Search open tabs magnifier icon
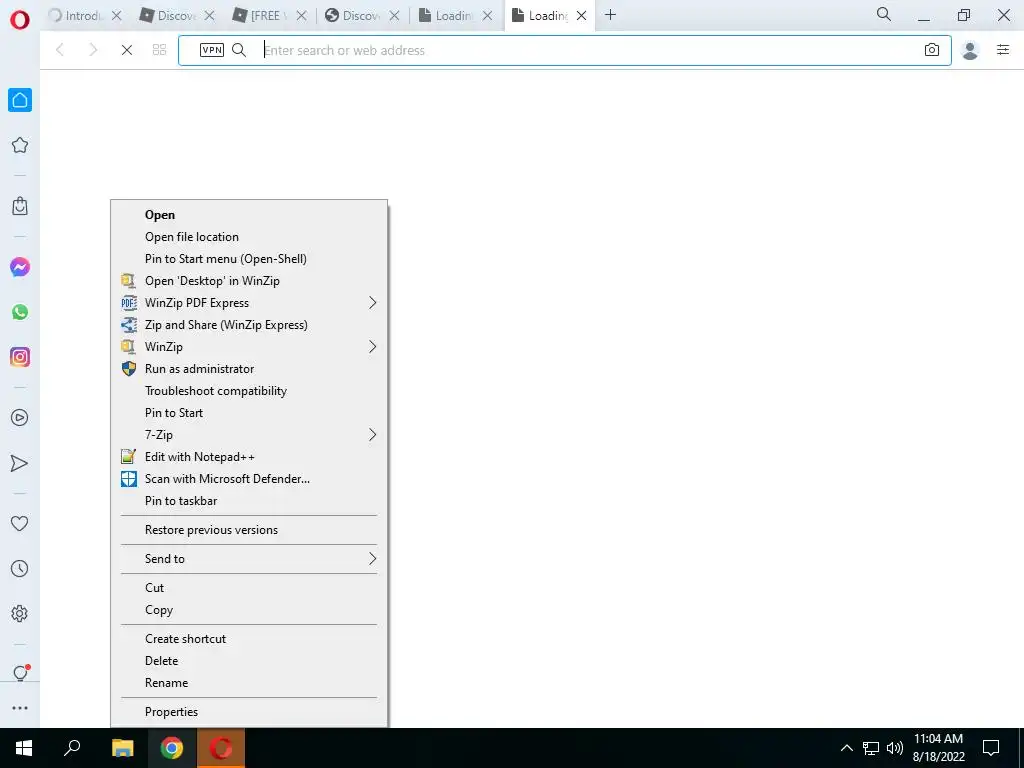Screen dimensions: 1024x768 click(x=884, y=14)
